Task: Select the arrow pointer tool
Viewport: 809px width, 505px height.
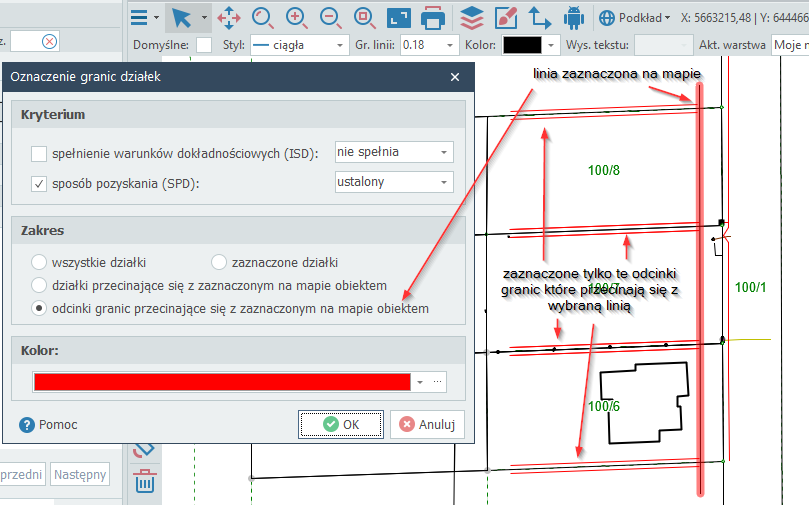Action: (x=181, y=17)
